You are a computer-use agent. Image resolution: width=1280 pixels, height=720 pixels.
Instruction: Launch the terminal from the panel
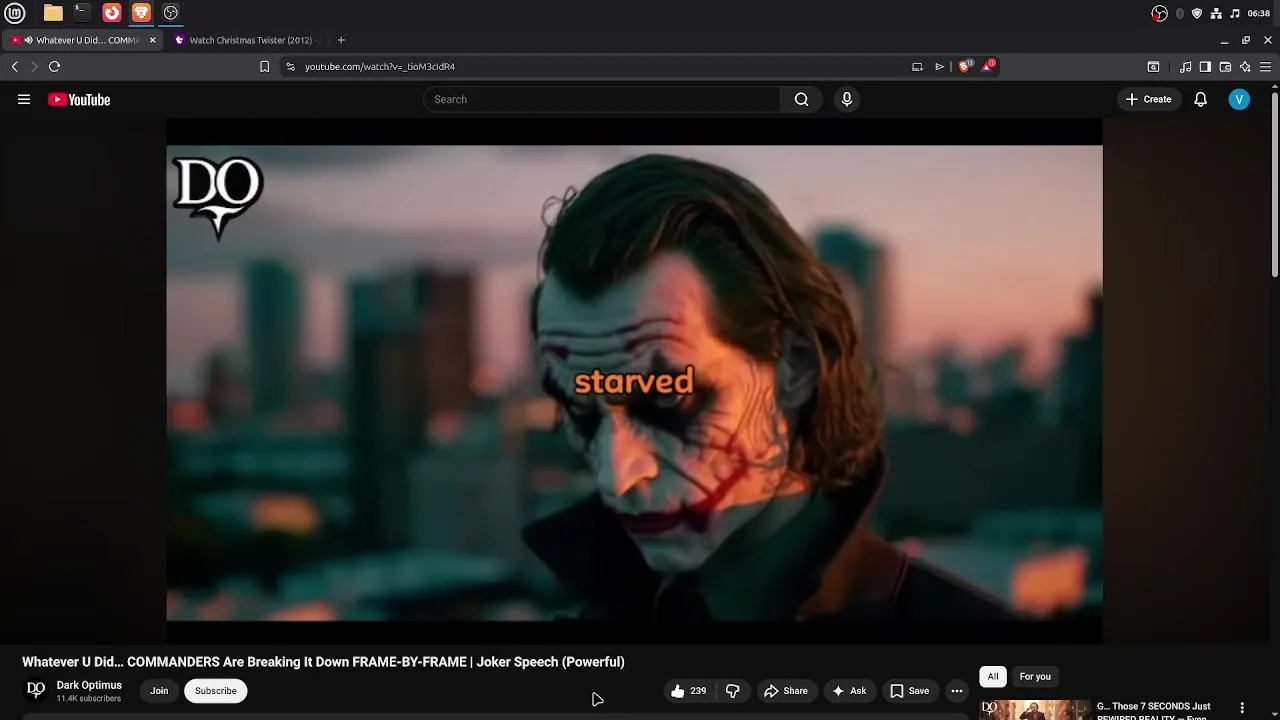click(x=82, y=13)
